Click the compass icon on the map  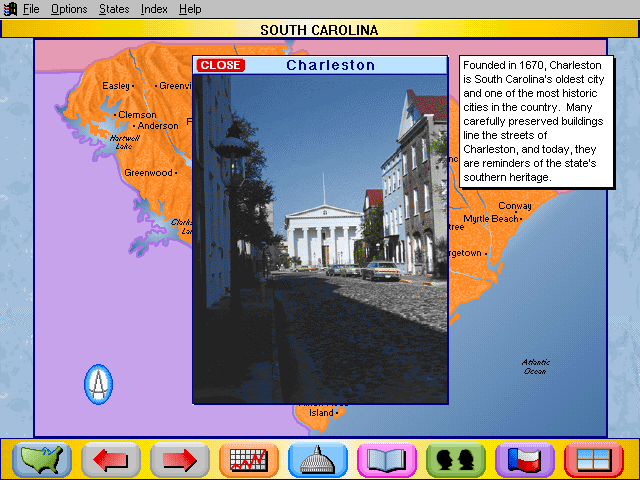click(98, 383)
